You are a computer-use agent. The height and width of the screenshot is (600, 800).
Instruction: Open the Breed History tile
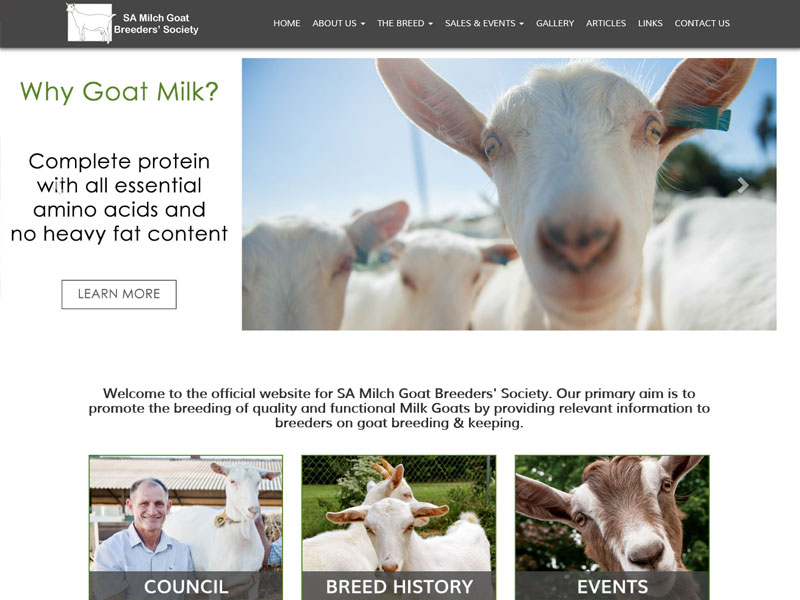[x=398, y=528]
